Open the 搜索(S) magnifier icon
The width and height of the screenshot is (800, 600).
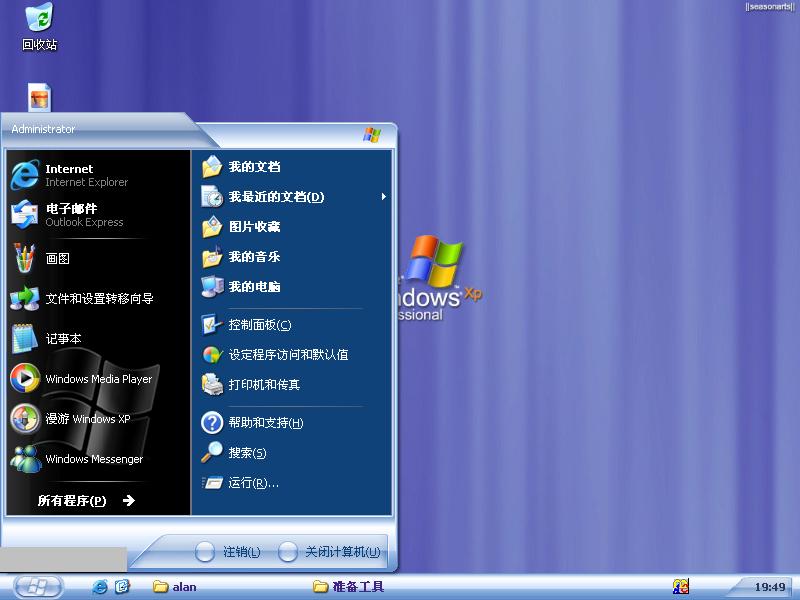pyautogui.click(x=212, y=453)
